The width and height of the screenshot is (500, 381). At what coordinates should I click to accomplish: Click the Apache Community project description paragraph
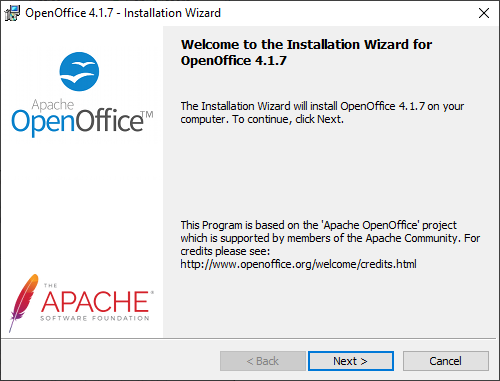330,244
